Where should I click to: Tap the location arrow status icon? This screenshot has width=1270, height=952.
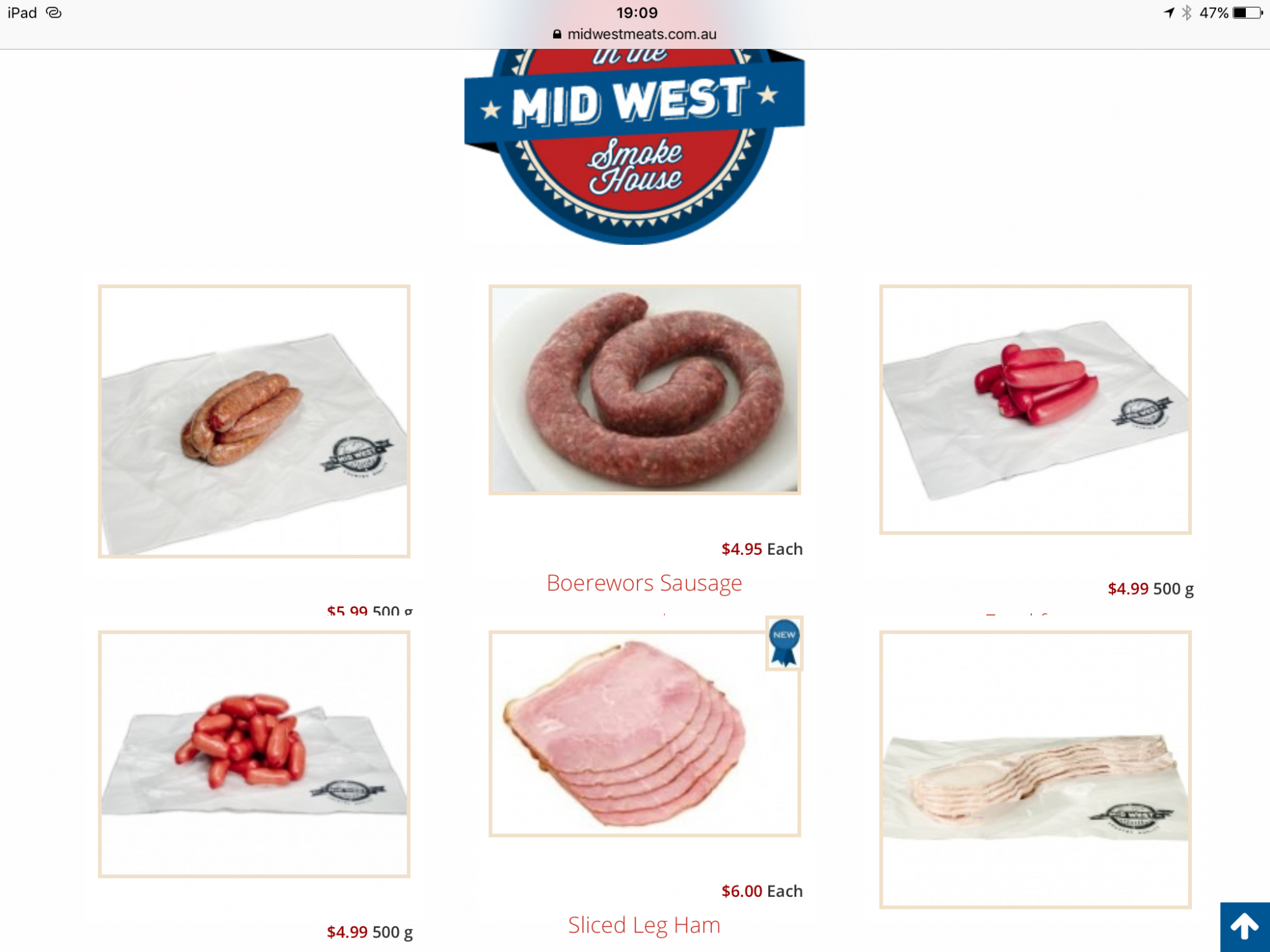click(1169, 13)
